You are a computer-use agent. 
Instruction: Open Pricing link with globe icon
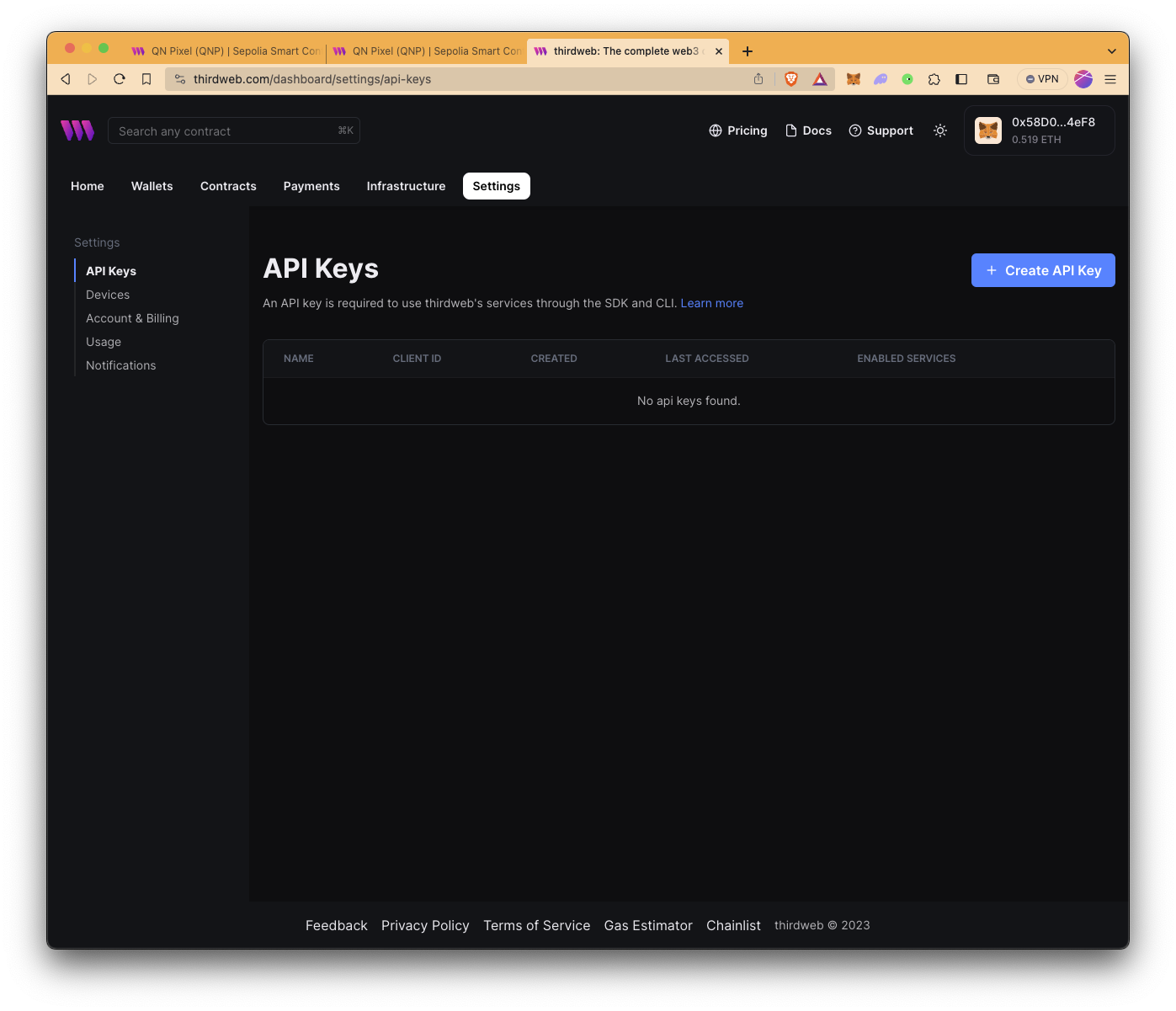pyautogui.click(x=738, y=130)
